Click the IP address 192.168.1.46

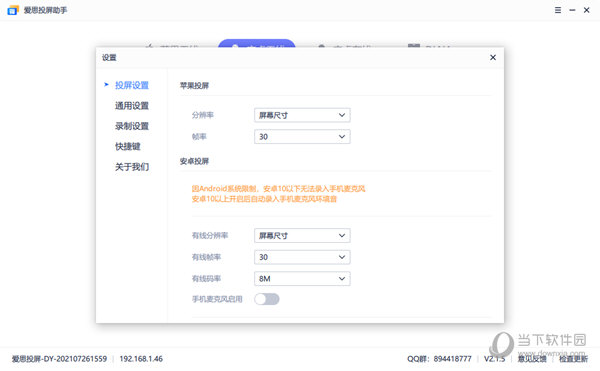click(141, 359)
